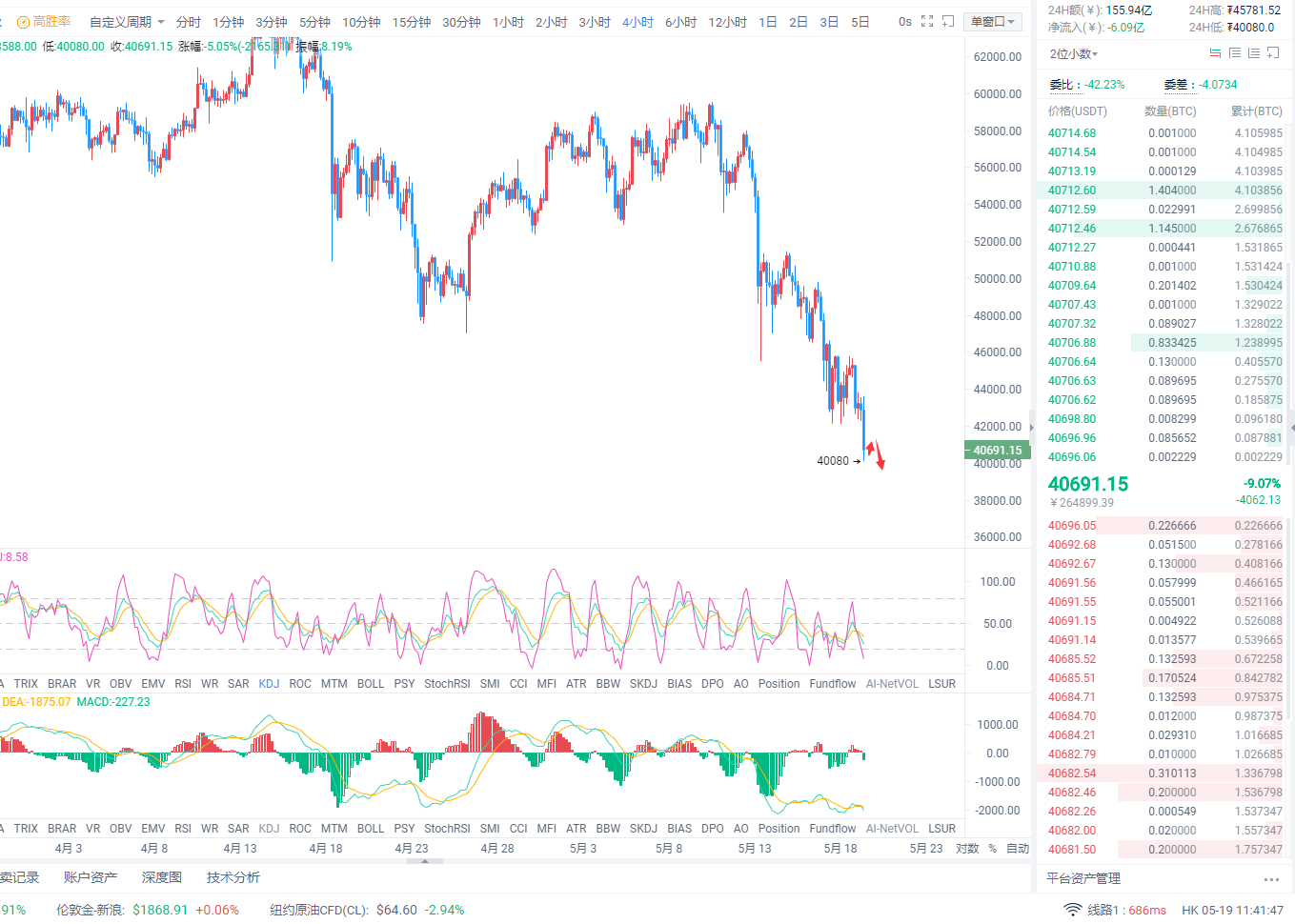Select the 1小时 timeframe
Image resolution: width=1295 pixels, height=924 pixels.
508,22
